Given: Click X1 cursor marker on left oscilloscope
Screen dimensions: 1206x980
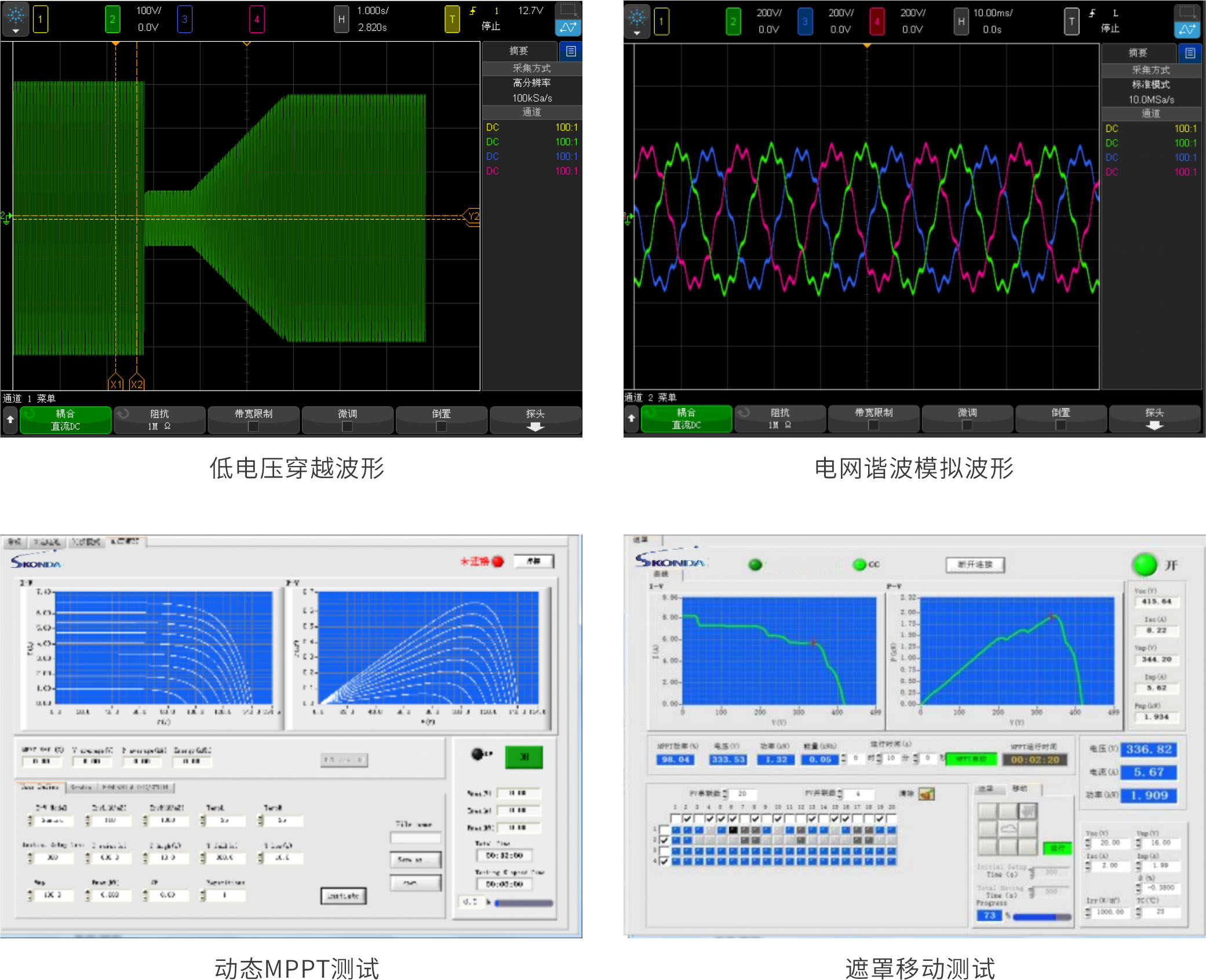Looking at the screenshot, I should (116, 384).
